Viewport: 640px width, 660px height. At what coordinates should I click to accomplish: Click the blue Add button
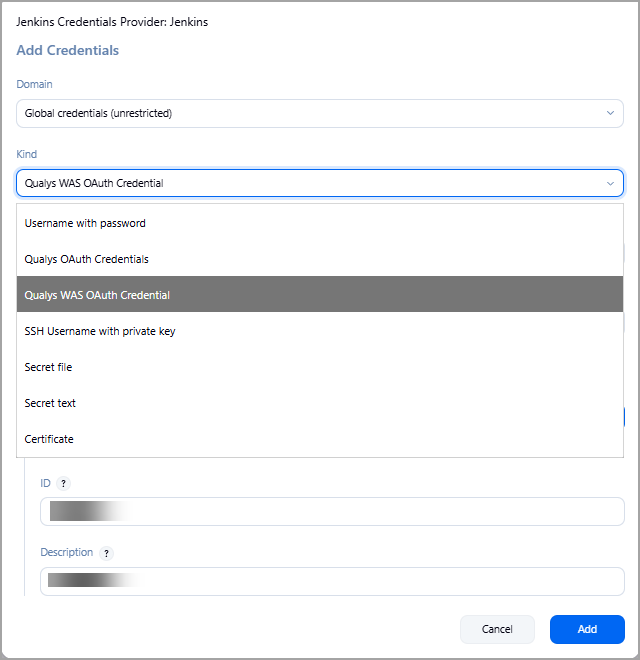tap(587, 629)
